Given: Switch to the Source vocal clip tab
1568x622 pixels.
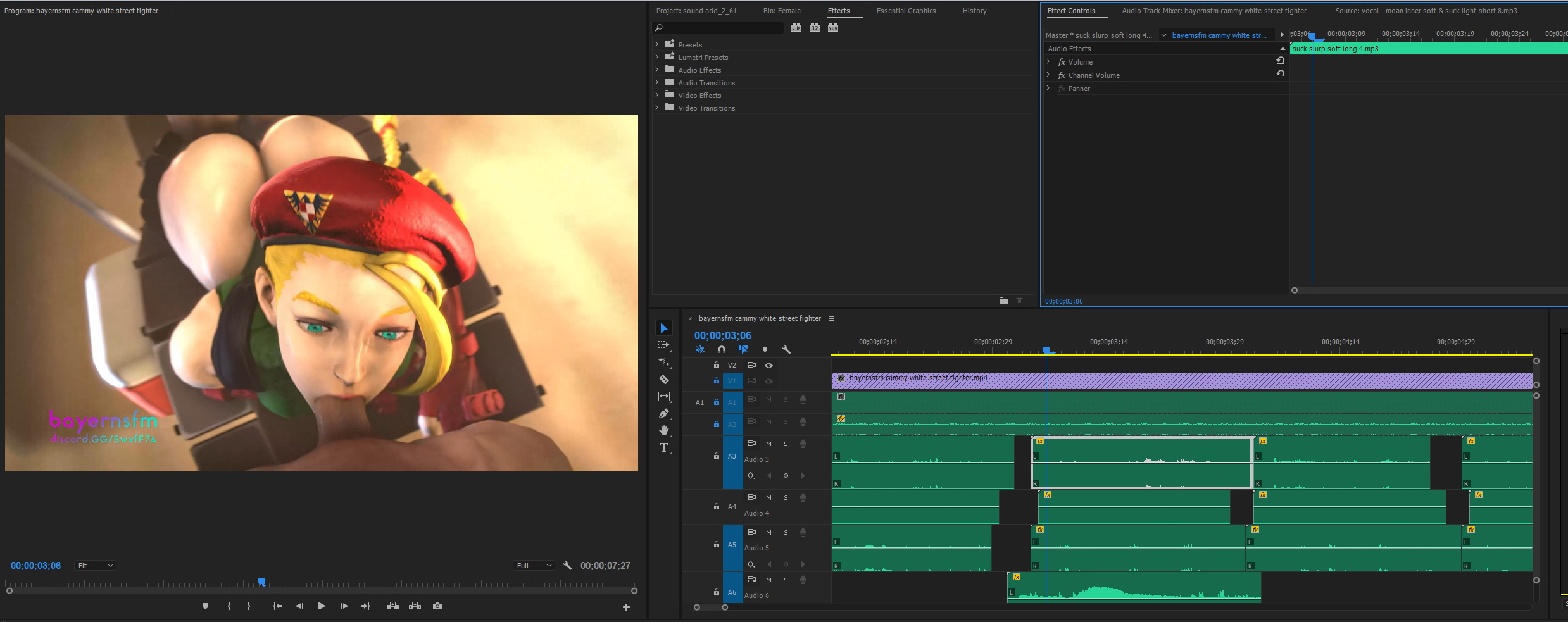Looking at the screenshot, I should pos(1426,11).
